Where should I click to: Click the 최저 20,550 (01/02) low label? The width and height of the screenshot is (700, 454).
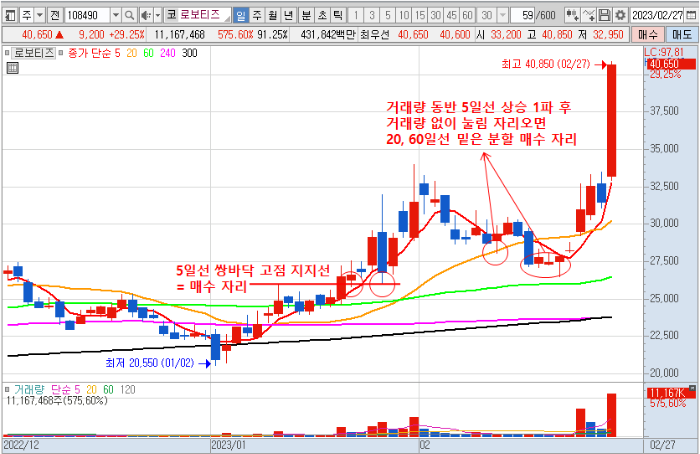[x=150, y=363]
